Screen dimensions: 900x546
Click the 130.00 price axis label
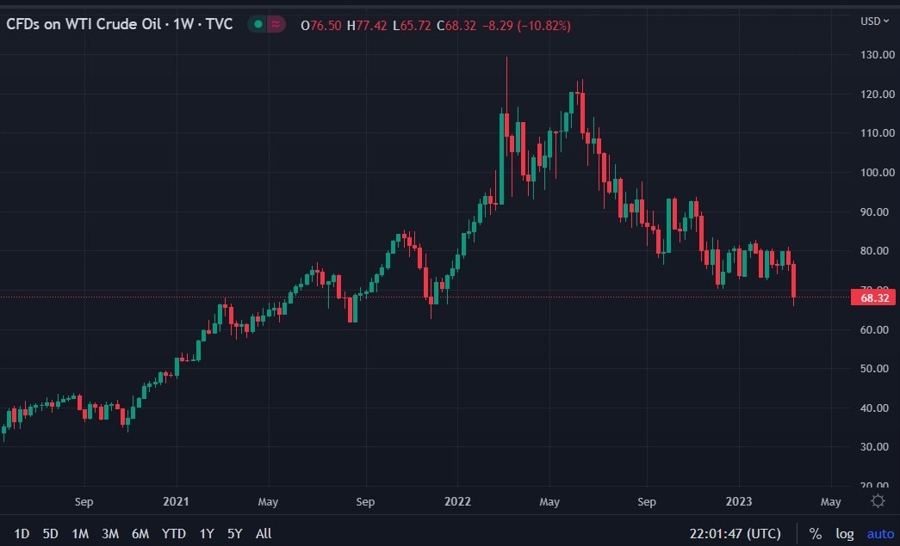tap(878, 55)
